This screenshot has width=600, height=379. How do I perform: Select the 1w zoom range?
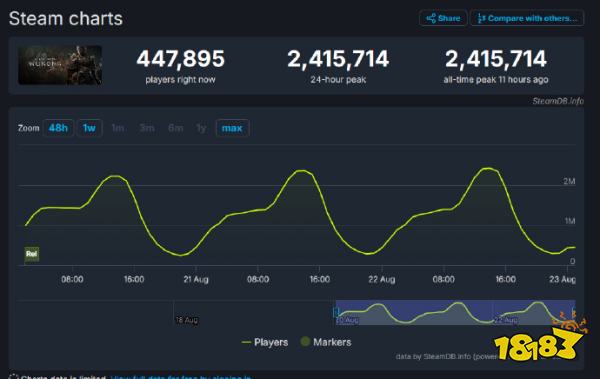(89, 128)
